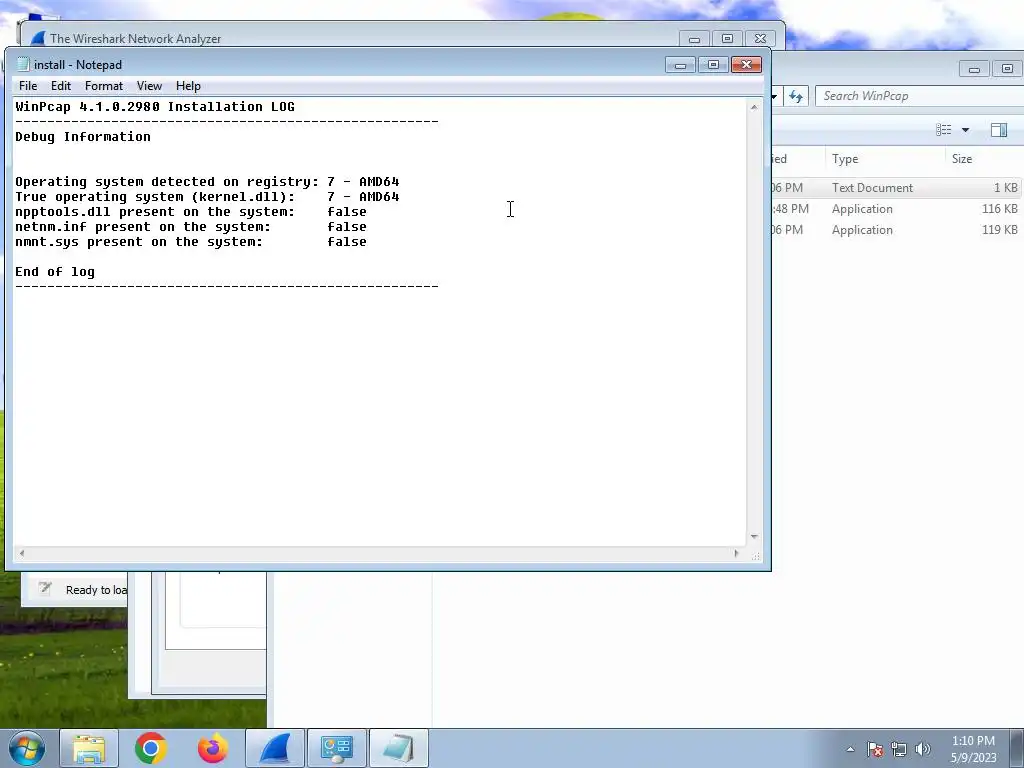Click the network connection tray icon
The height and width of the screenshot is (768, 1024).
click(899, 749)
